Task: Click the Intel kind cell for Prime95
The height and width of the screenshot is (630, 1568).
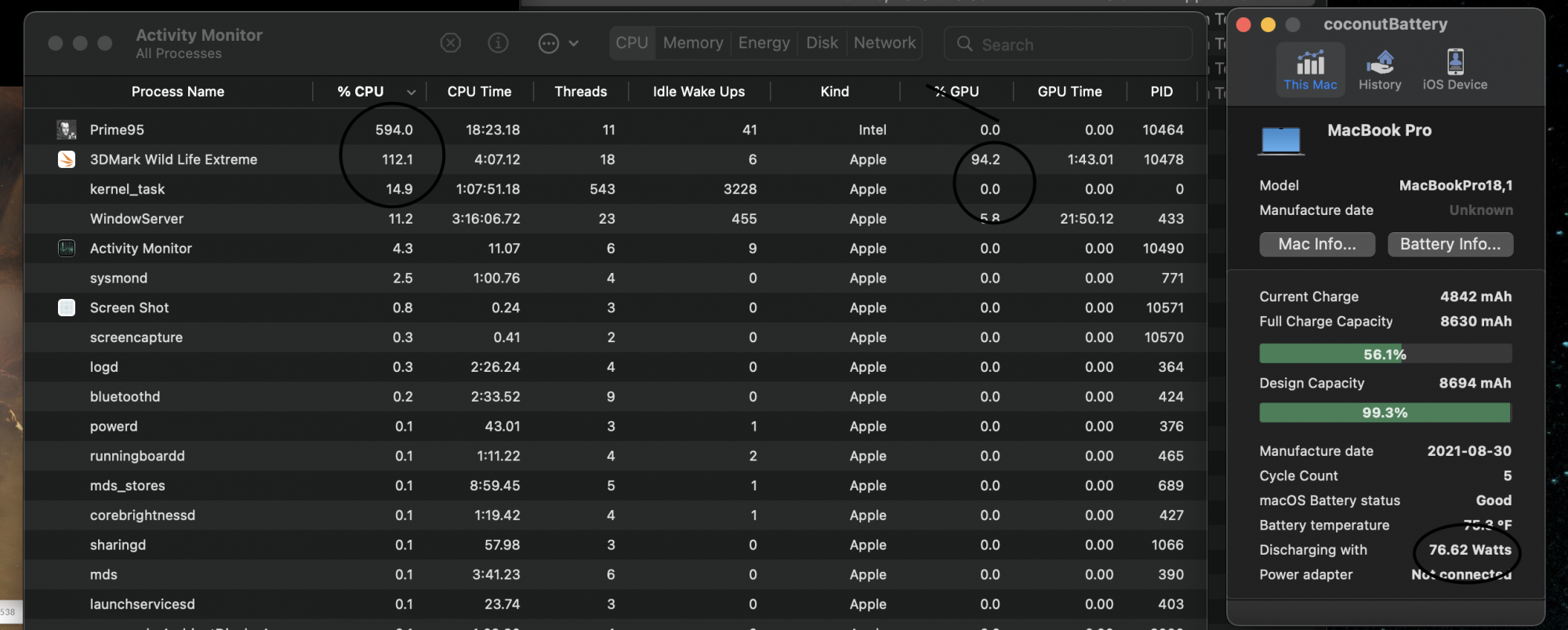Action: [872, 129]
